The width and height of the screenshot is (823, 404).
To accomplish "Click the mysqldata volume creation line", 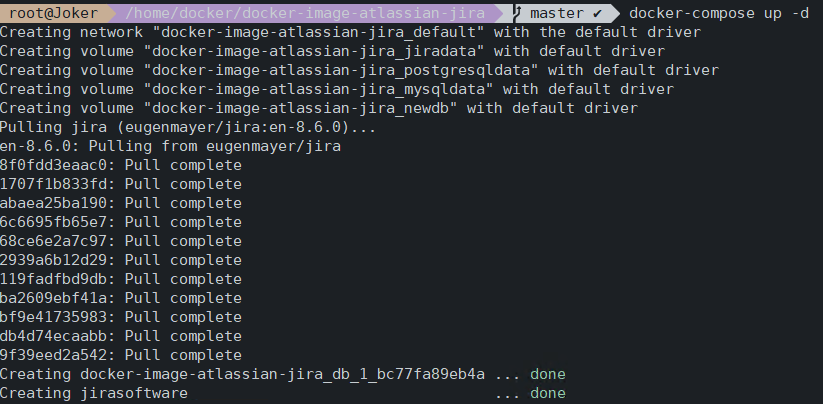I will (336, 89).
